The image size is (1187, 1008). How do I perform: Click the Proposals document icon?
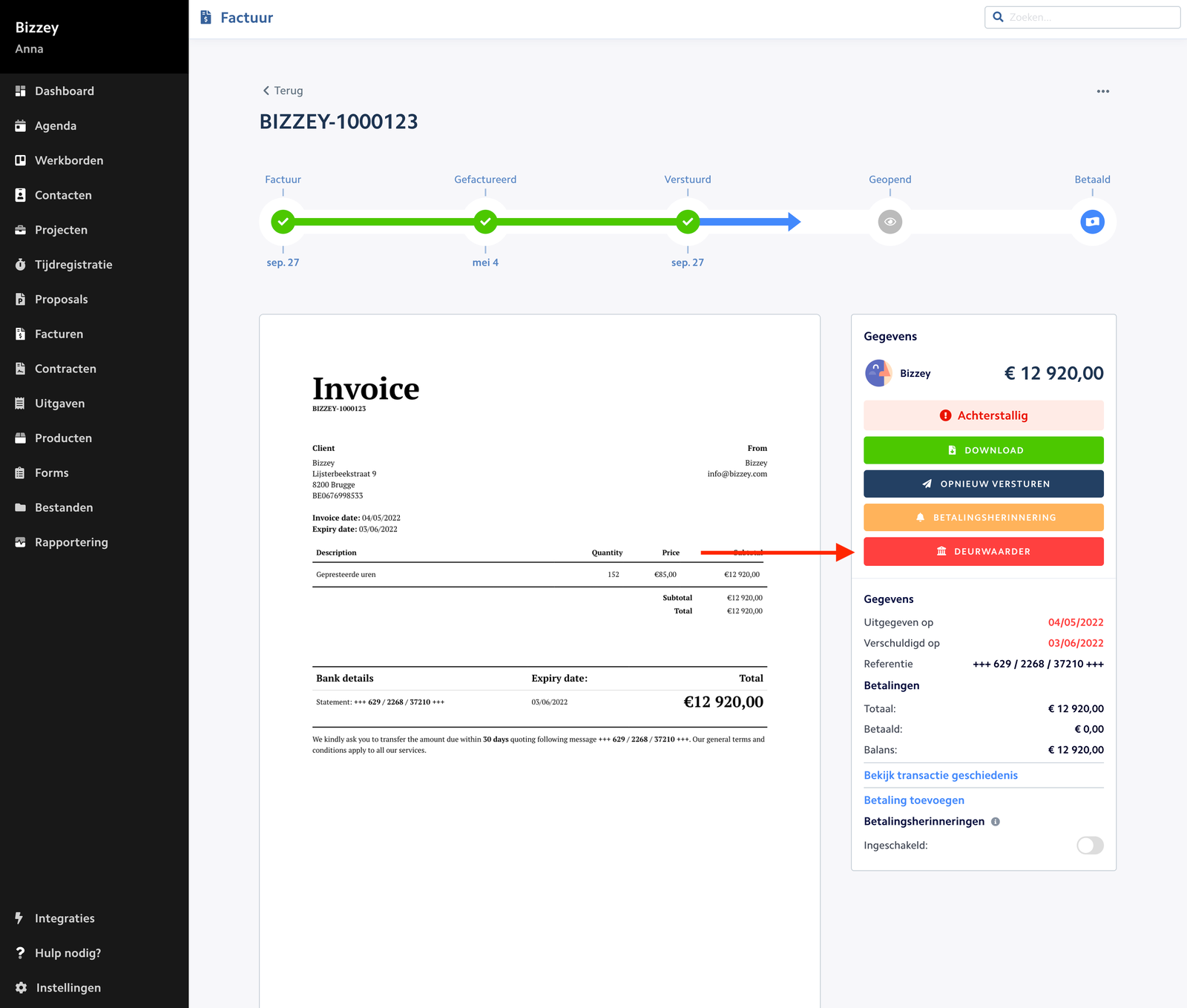pyautogui.click(x=21, y=300)
